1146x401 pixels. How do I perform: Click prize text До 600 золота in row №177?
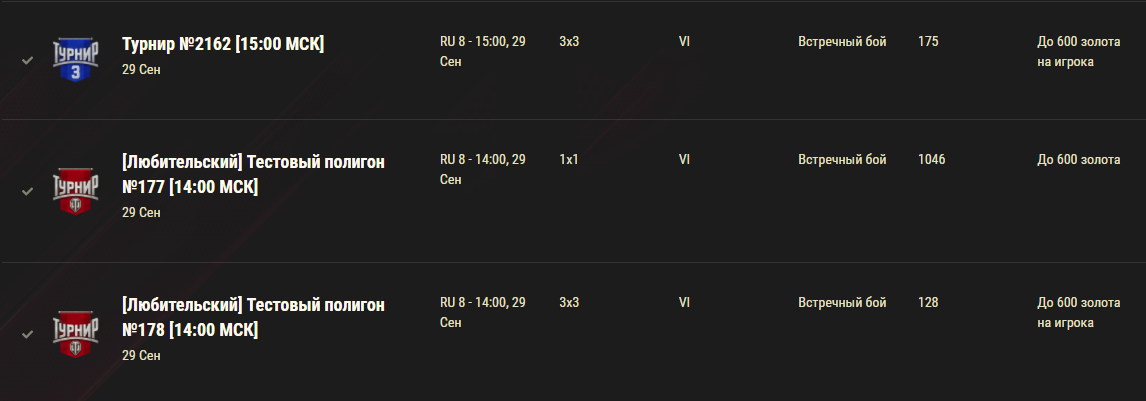point(1079,159)
